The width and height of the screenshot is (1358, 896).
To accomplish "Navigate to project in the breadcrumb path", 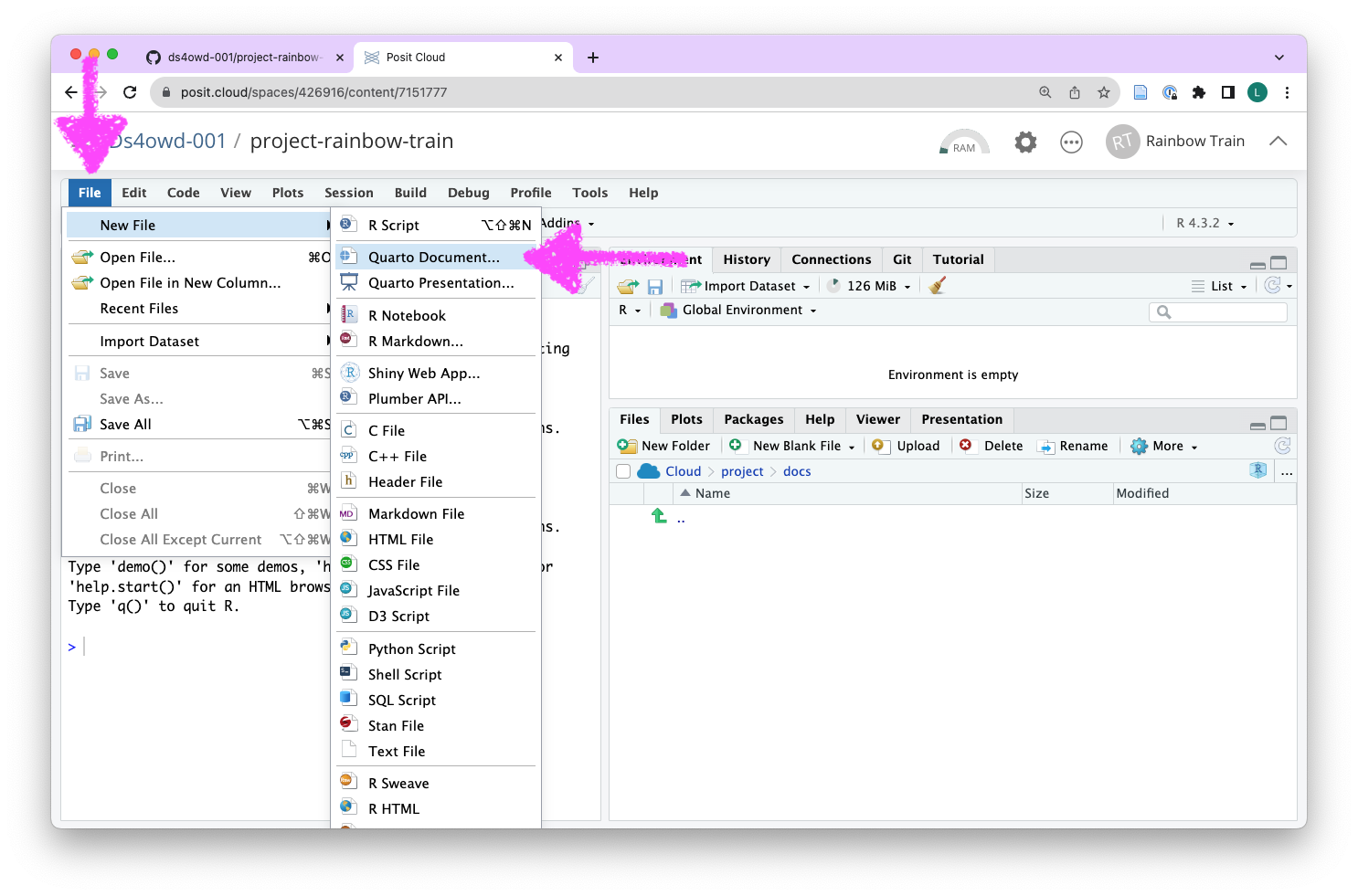I will click(x=741, y=471).
